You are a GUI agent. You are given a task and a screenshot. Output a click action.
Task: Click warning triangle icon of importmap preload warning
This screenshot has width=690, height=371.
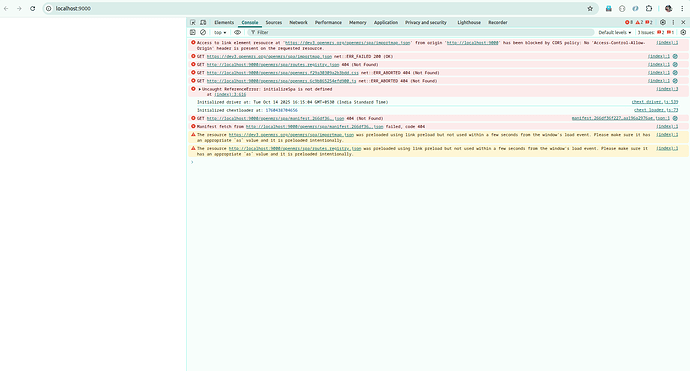click(x=193, y=135)
